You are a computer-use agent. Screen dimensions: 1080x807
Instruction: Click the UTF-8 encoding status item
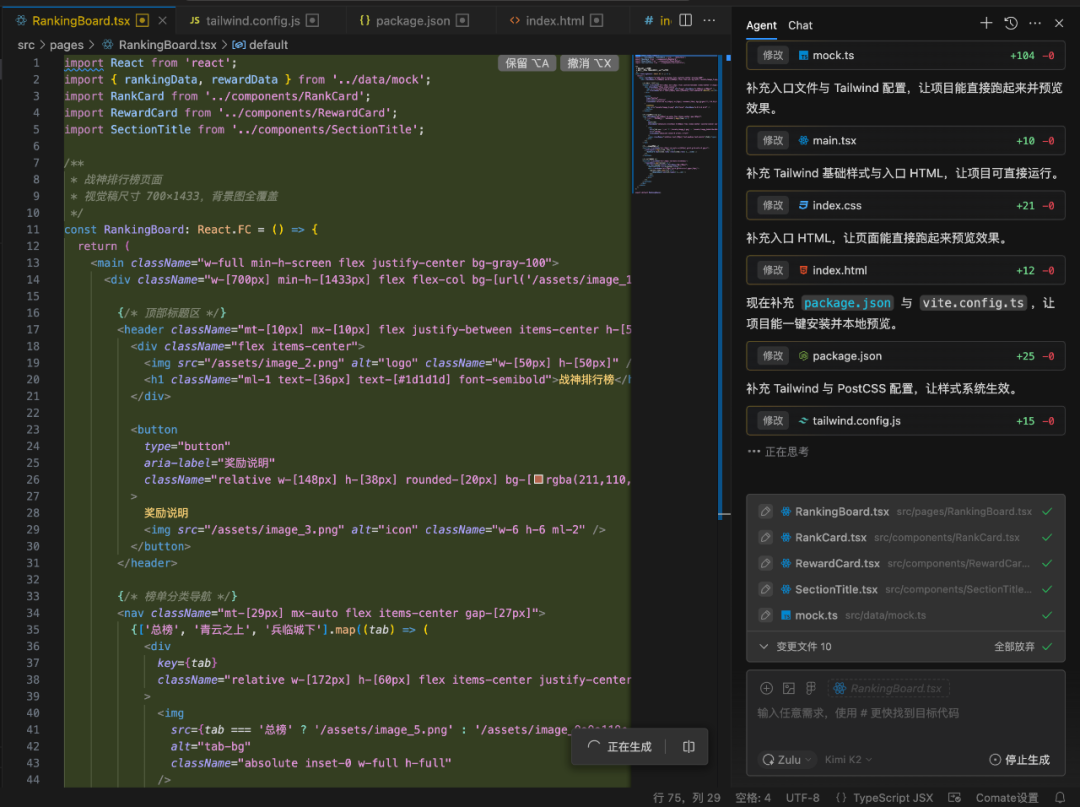[802, 797]
